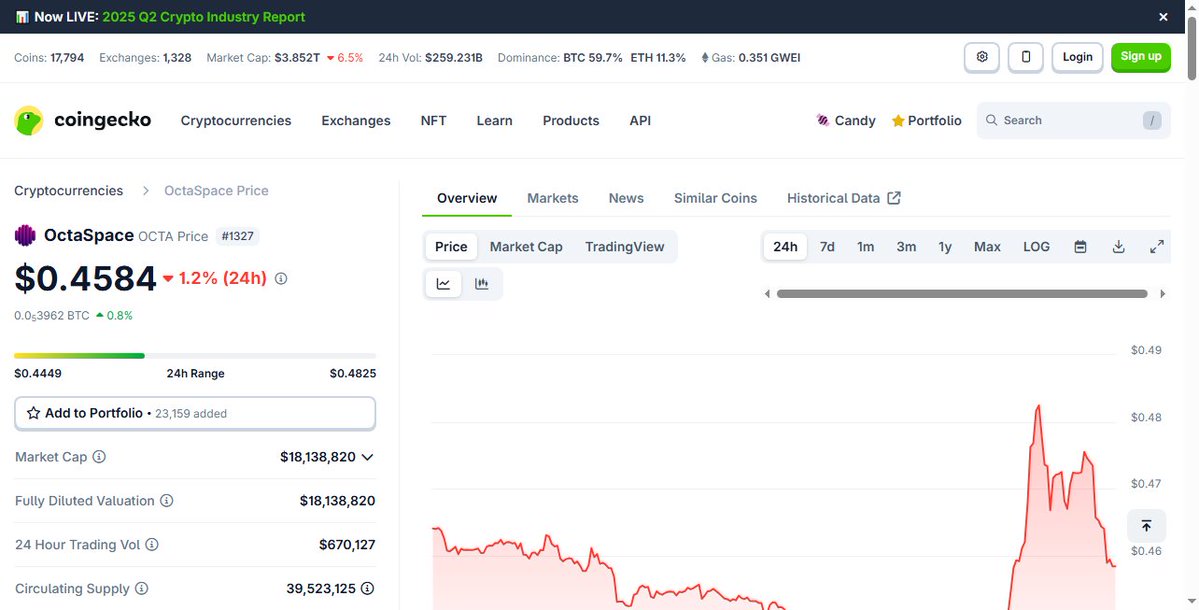
Task: Click 24 Hour Trading Vol info icon
Action: (x=152, y=544)
